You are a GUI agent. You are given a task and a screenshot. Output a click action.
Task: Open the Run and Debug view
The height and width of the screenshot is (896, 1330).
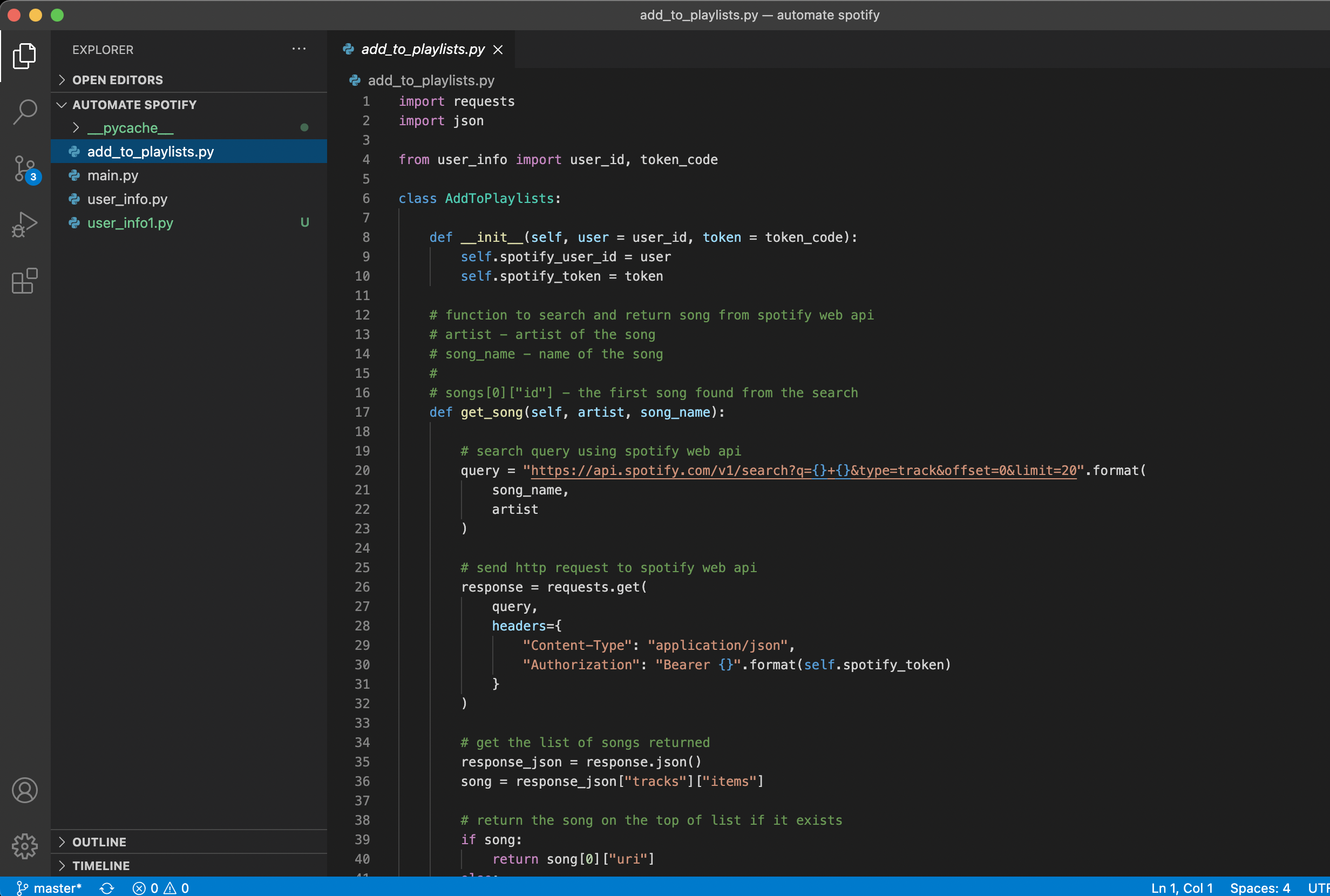point(25,225)
